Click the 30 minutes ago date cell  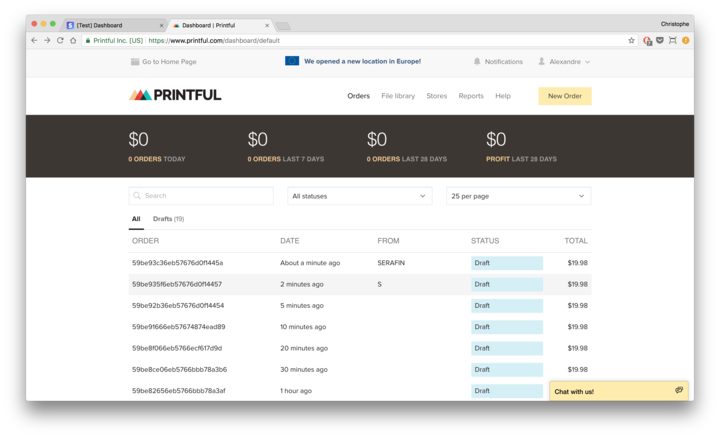(304, 369)
